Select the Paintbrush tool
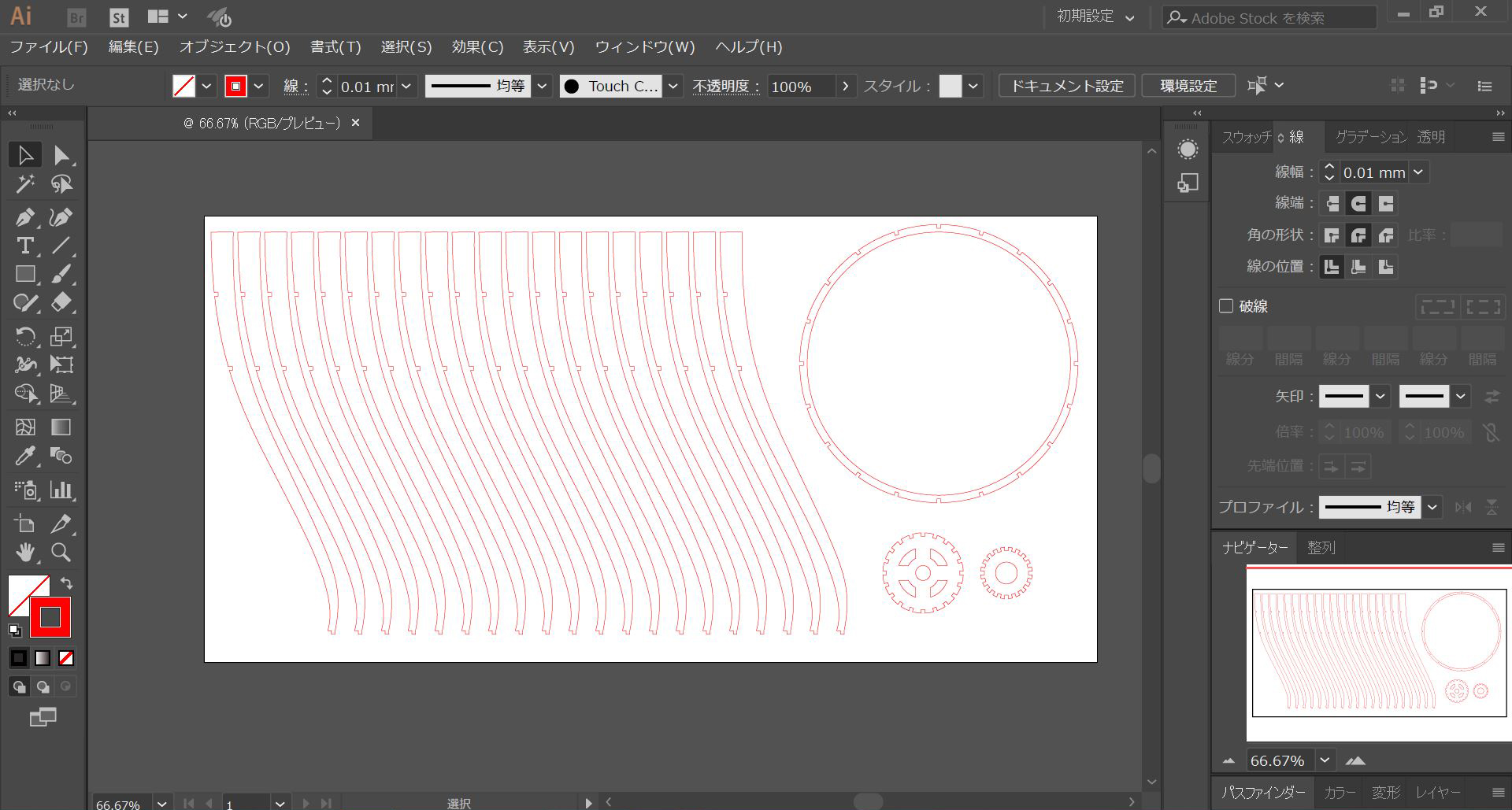Image resolution: width=1512 pixels, height=810 pixels. click(61, 274)
